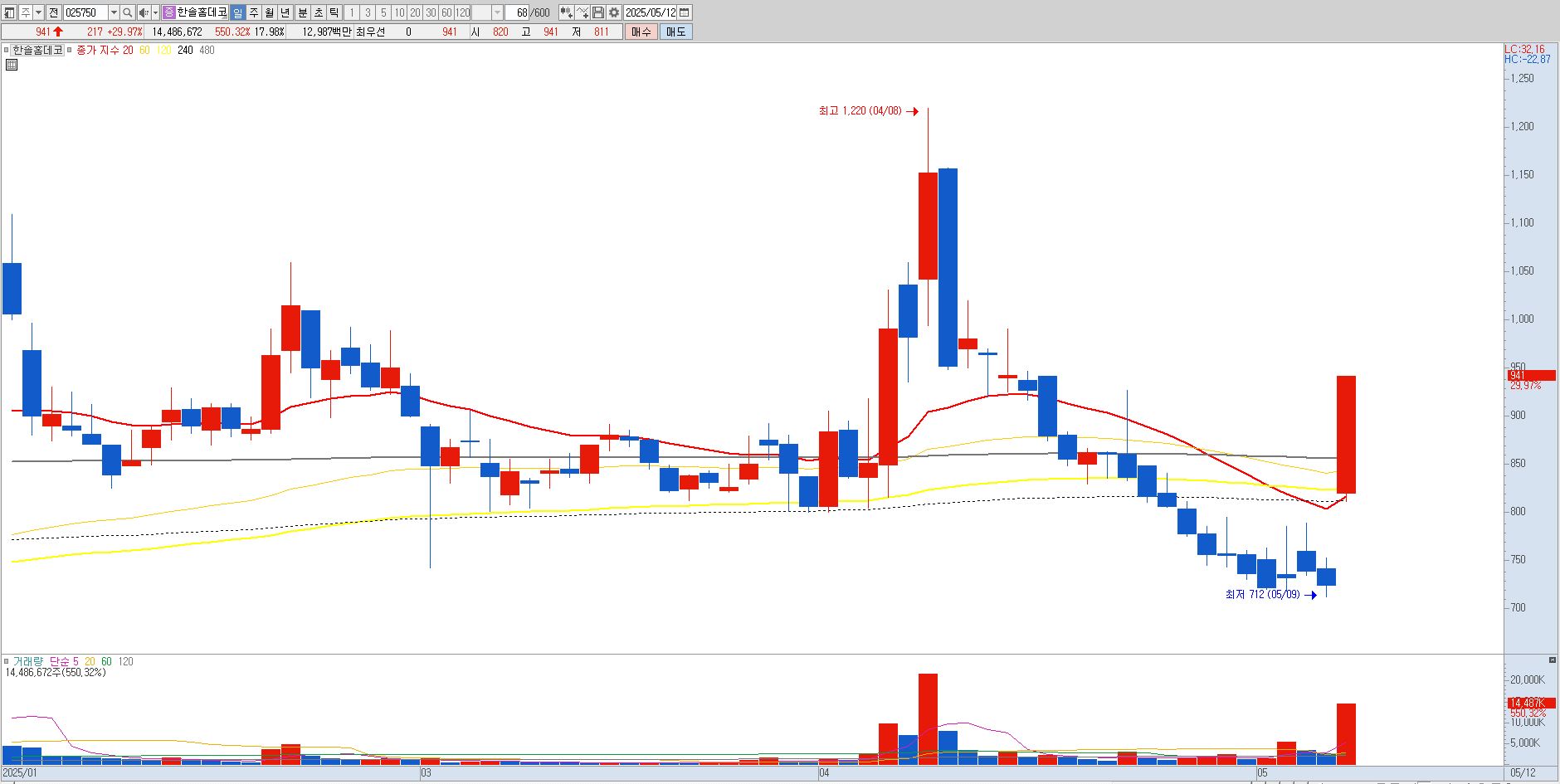Switch to the weekly (주) chart period
This screenshot has height=784, width=1560.
[254, 12]
